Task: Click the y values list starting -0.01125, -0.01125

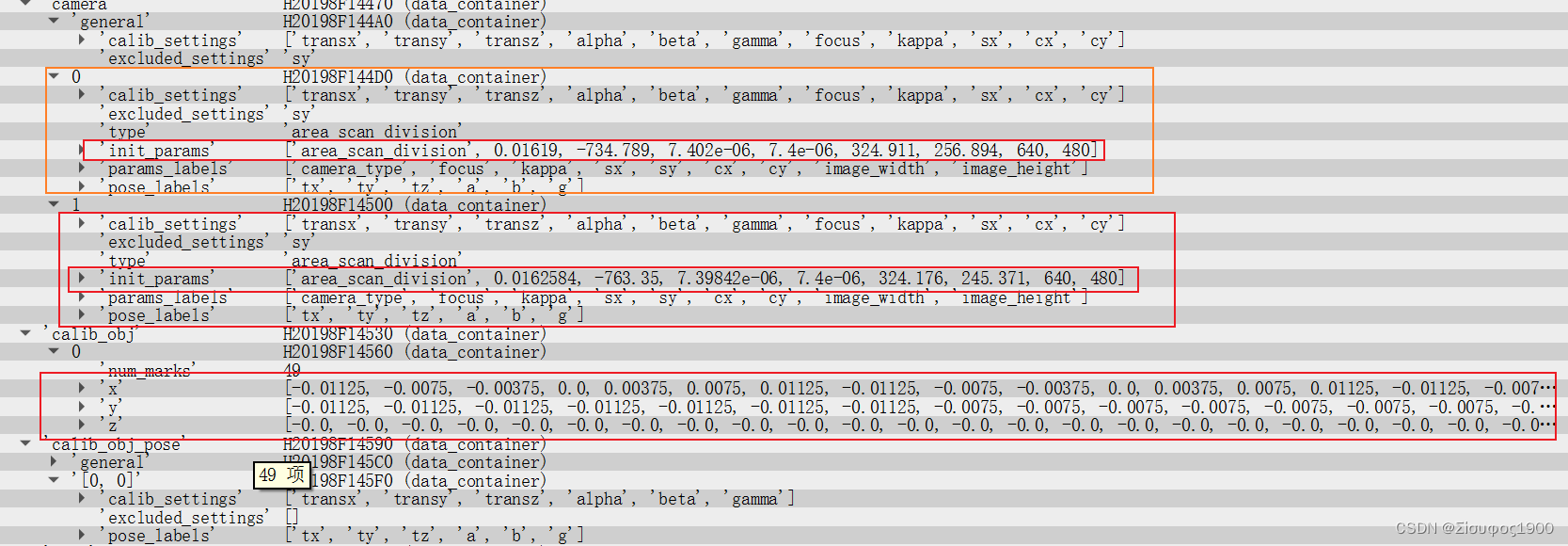Action: point(920,407)
